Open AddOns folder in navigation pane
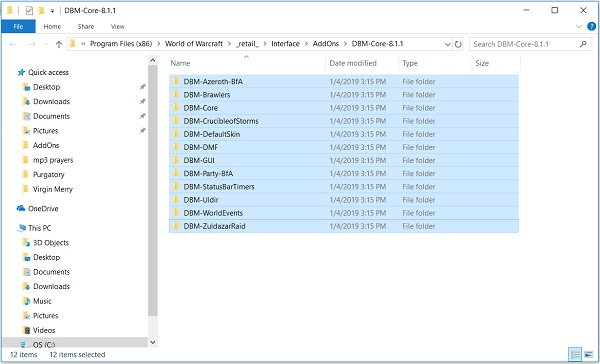Viewport: 600px width, 364px height. point(46,145)
